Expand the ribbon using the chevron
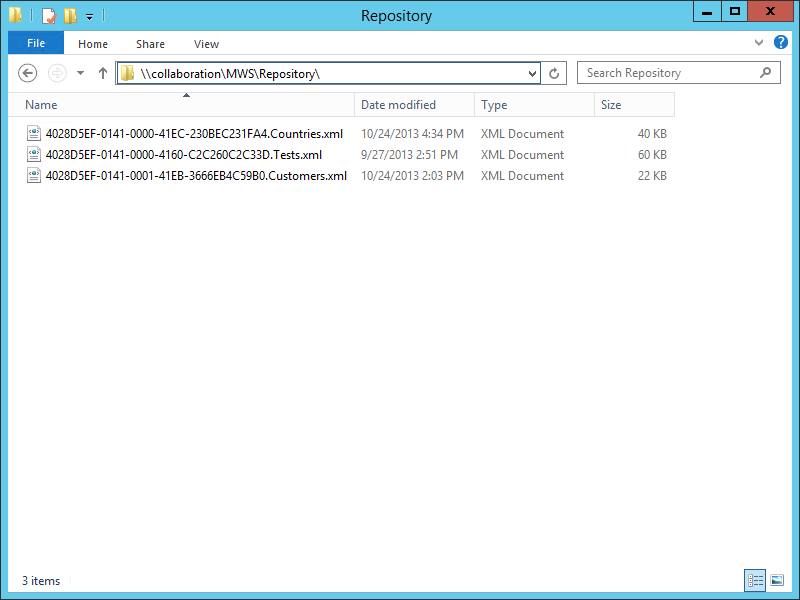The height and width of the screenshot is (600, 800). [x=759, y=44]
